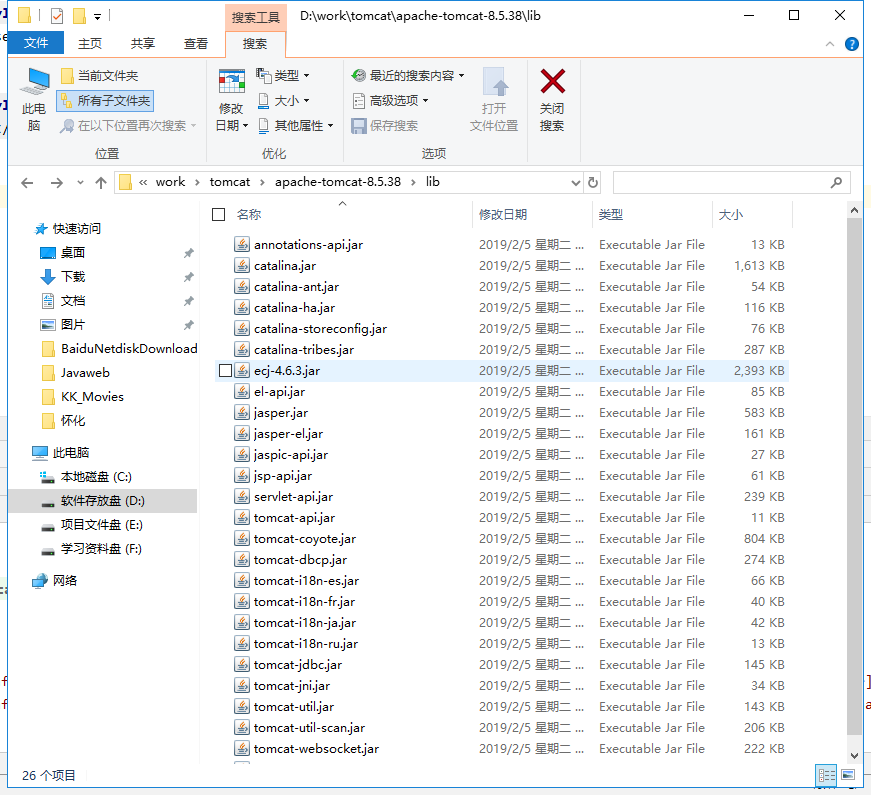Click the 搜索工具 contextual tab header
871x795 pixels.
(256, 17)
